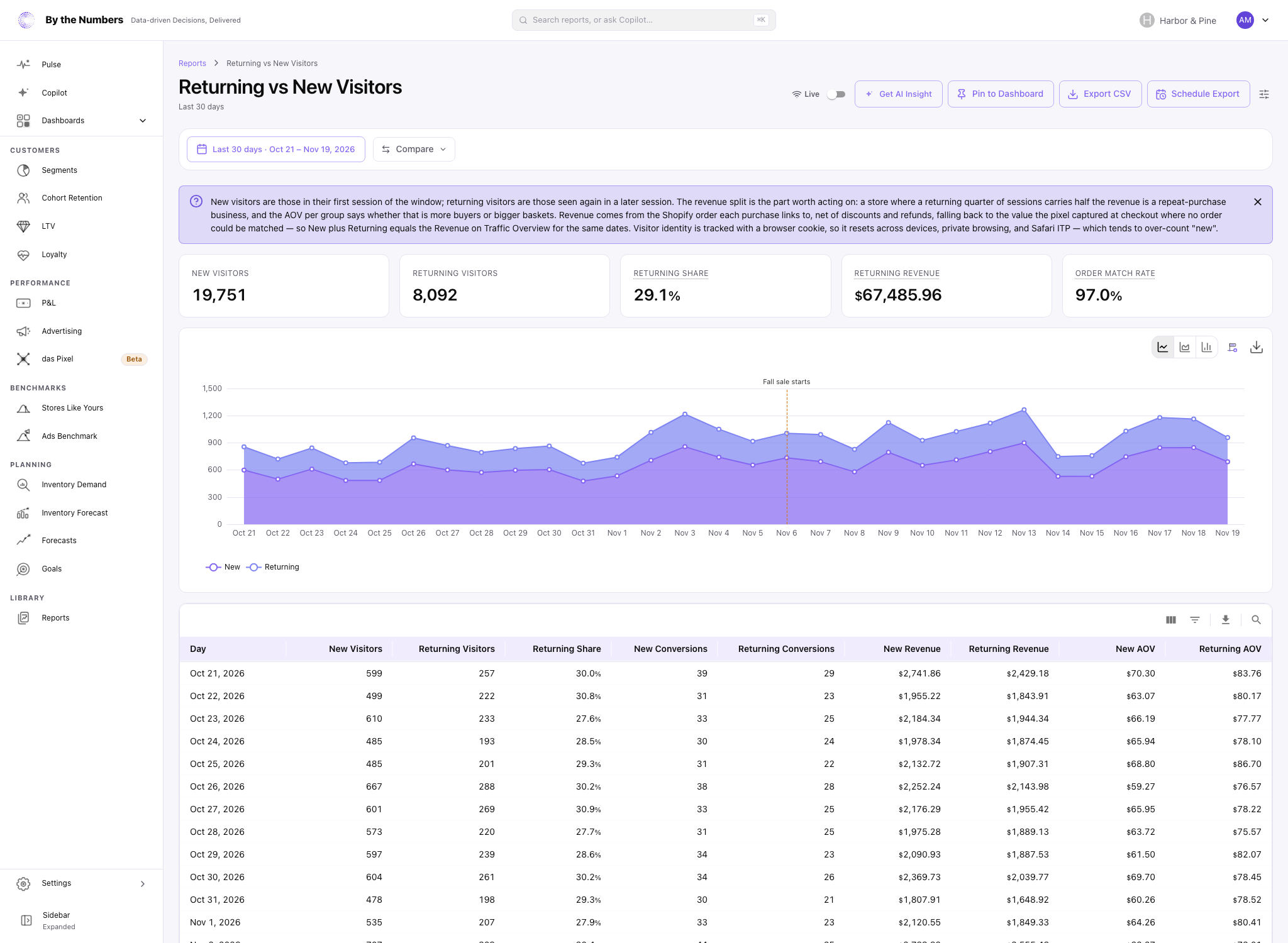Open the date range picker Last 30 days
1288x943 pixels.
pyautogui.click(x=275, y=149)
